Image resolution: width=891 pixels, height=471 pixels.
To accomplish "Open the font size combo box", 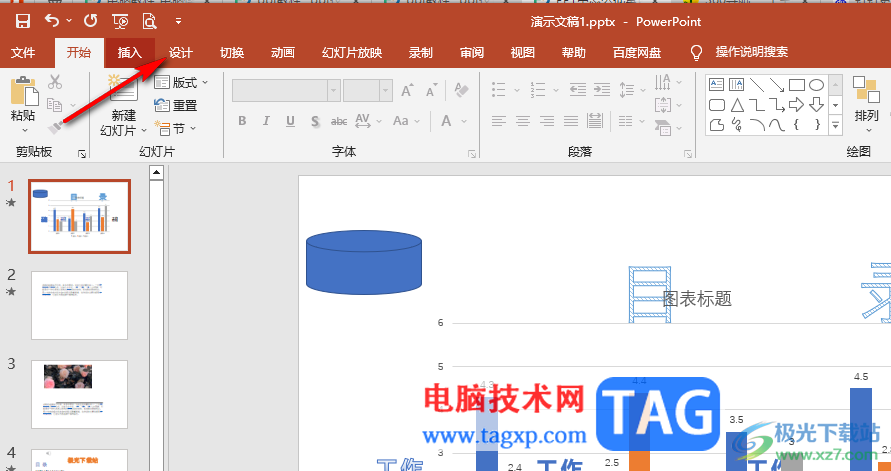I will [x=368, y=90].
